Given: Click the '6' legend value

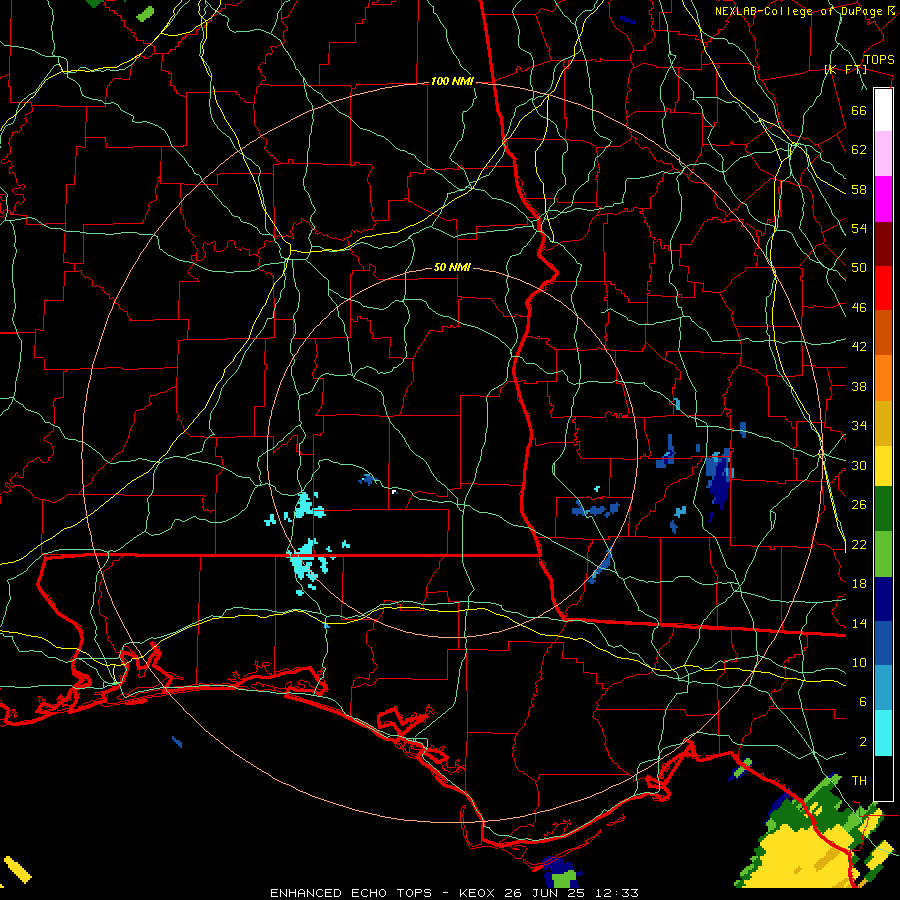Looking at the screenshot, I should coord(863,702).
